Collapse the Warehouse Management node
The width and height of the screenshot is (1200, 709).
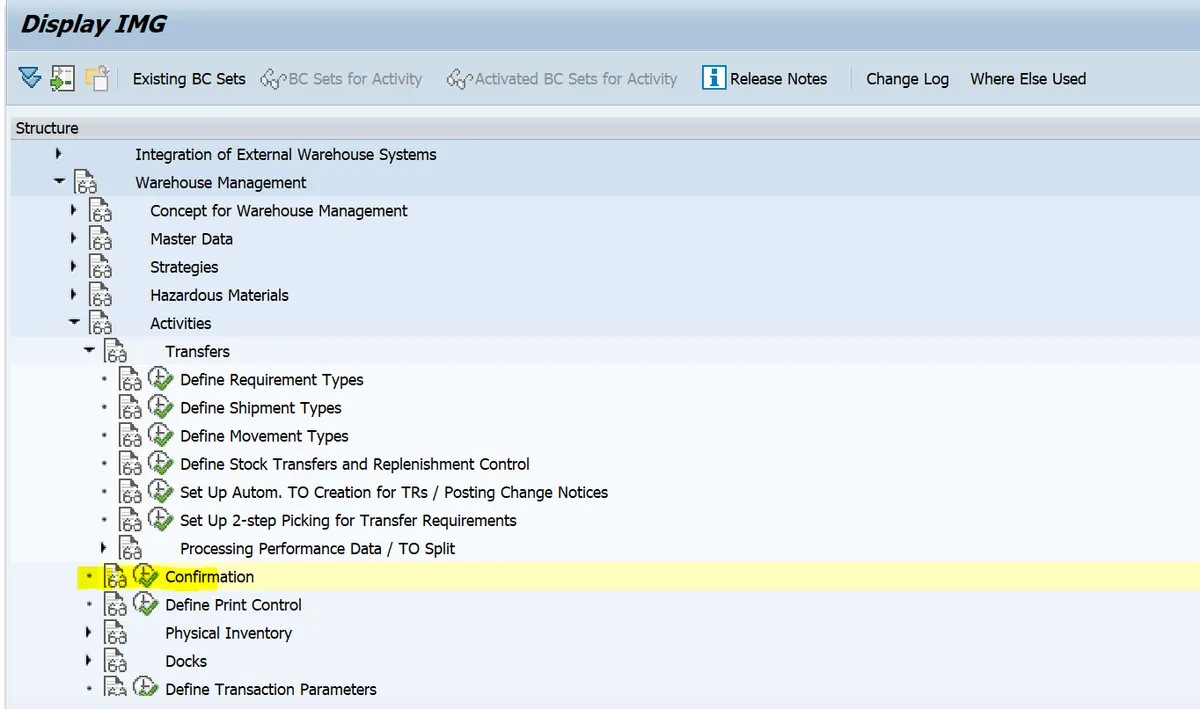59,182
